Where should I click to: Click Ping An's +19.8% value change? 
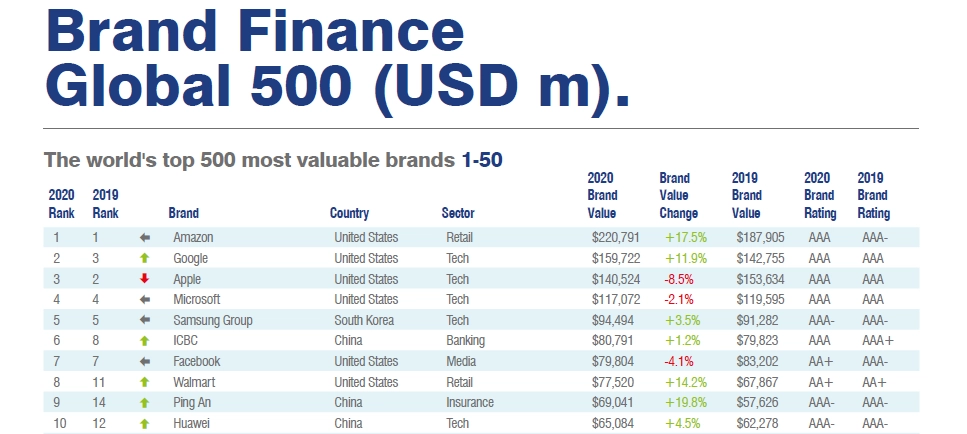pos(685,403)
